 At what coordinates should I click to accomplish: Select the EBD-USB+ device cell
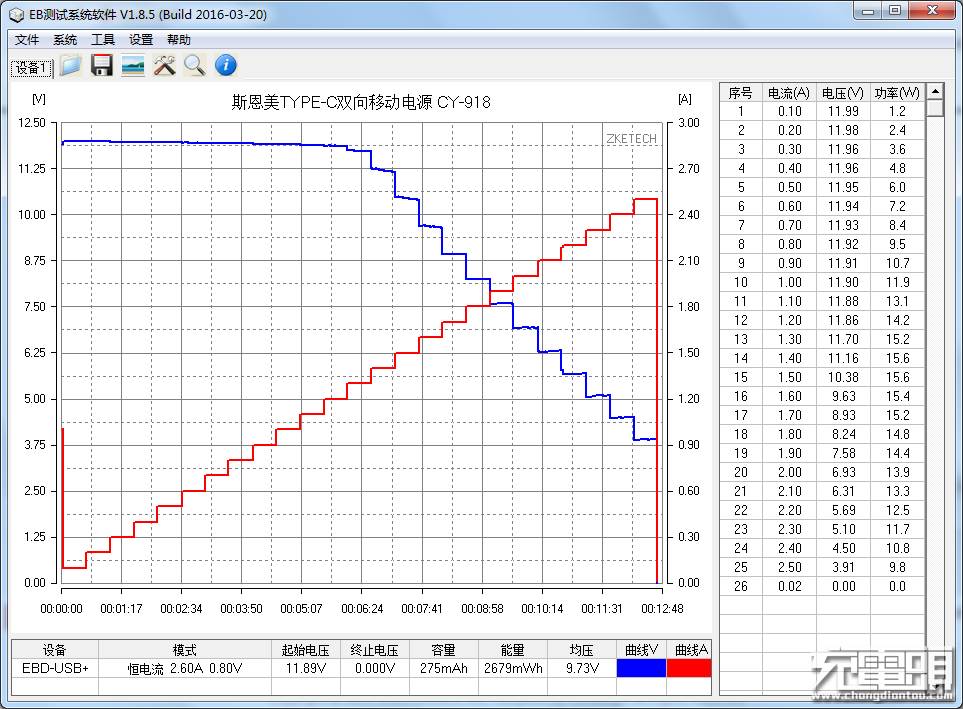tap(55, 668)
